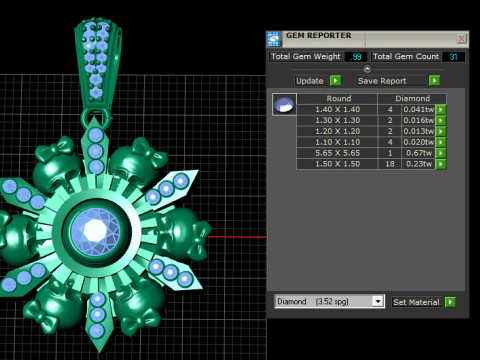
Task: Select the 1.30 X 1.30 size cell
Action: pyautogui.click(x=337, y=120)
